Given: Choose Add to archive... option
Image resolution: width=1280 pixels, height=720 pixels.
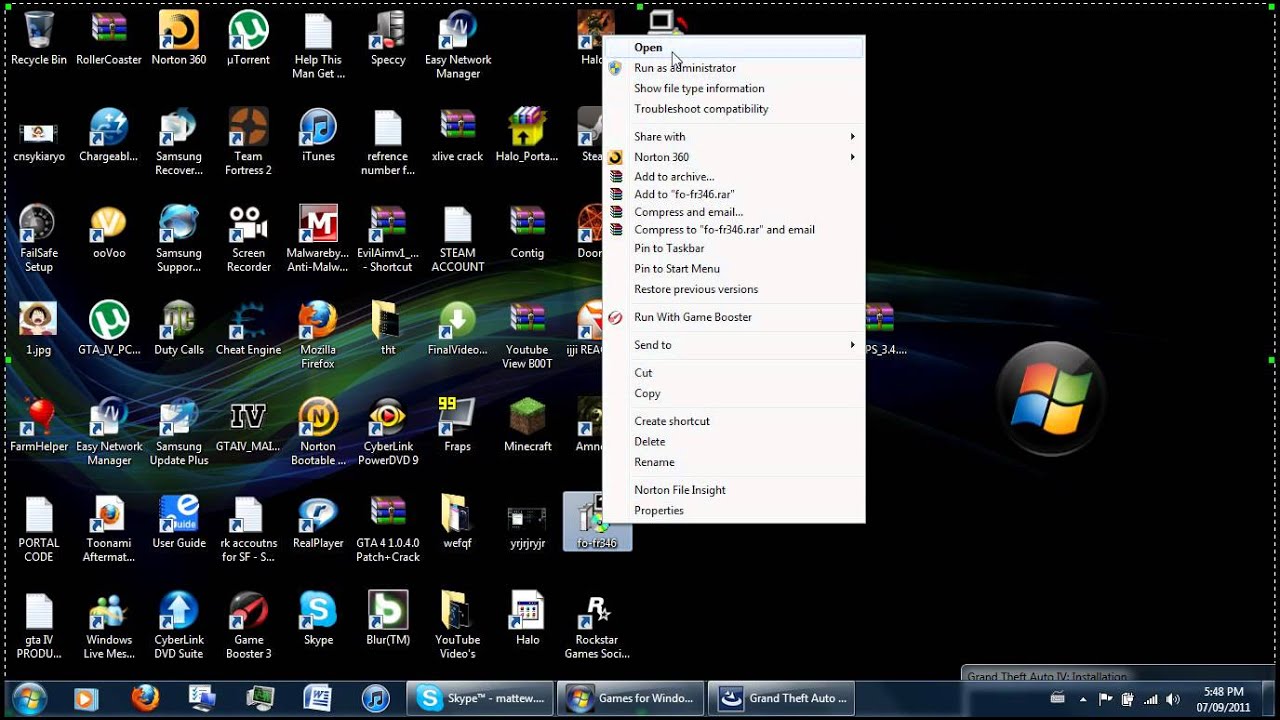Looking at the screenshot, I should coord(735,177).
